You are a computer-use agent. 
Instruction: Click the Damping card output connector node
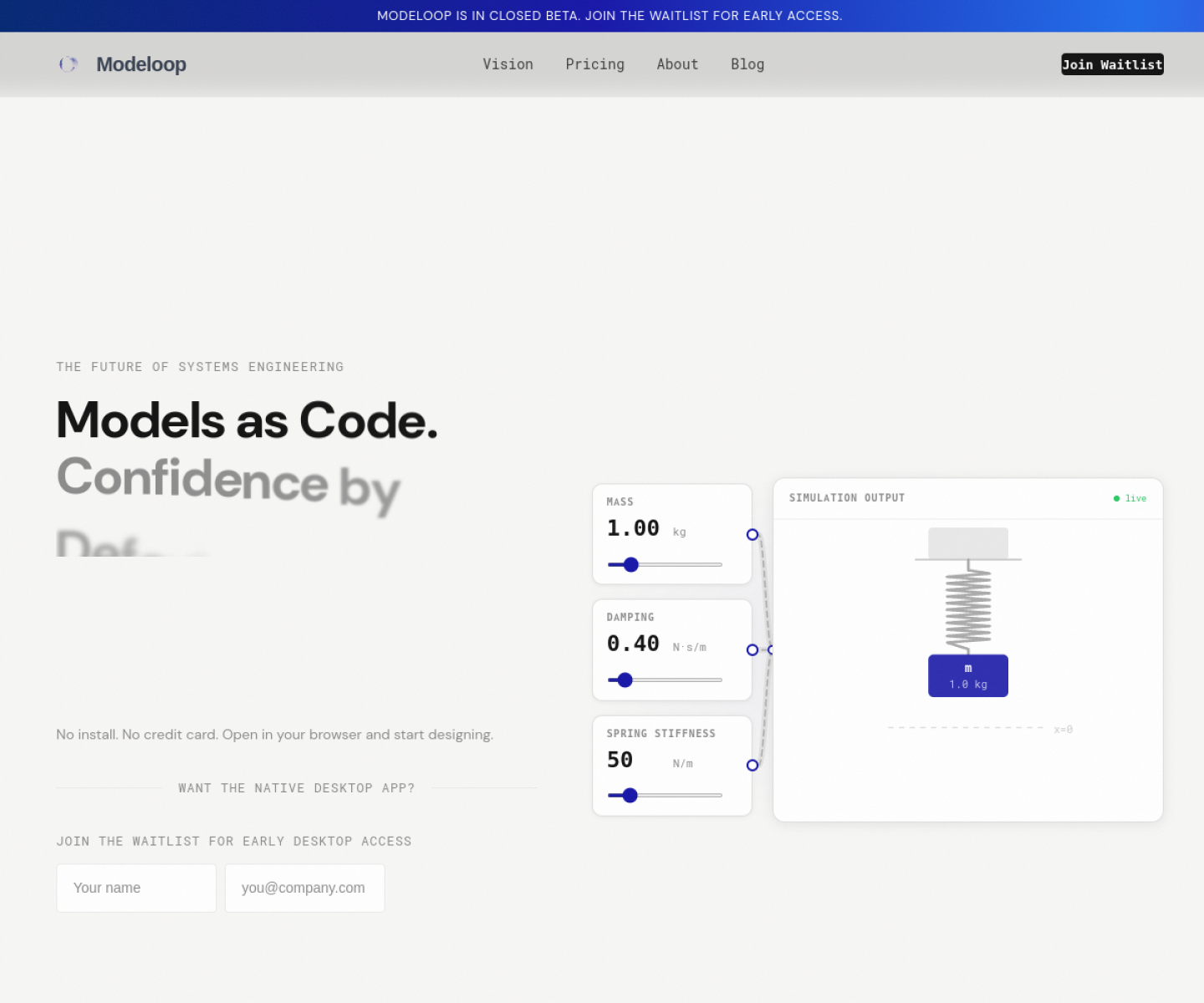point(752,650)
